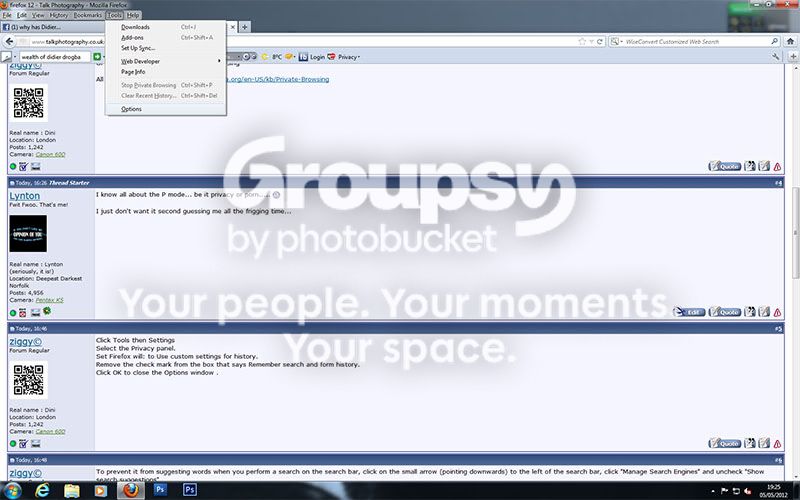Open the mail icon dropdown on the toolbar
This screenshot has width=800, height=500.
point(294,57)
